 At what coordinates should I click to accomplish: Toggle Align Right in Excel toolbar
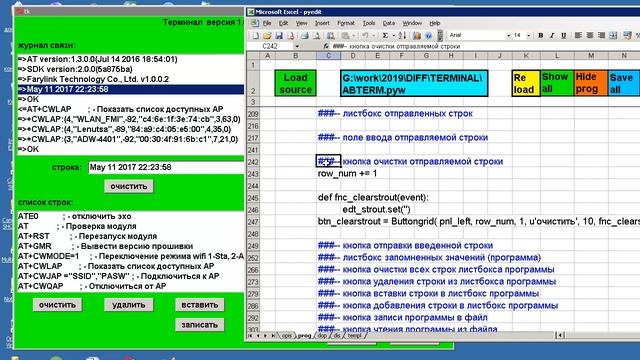tap(601, 36)
